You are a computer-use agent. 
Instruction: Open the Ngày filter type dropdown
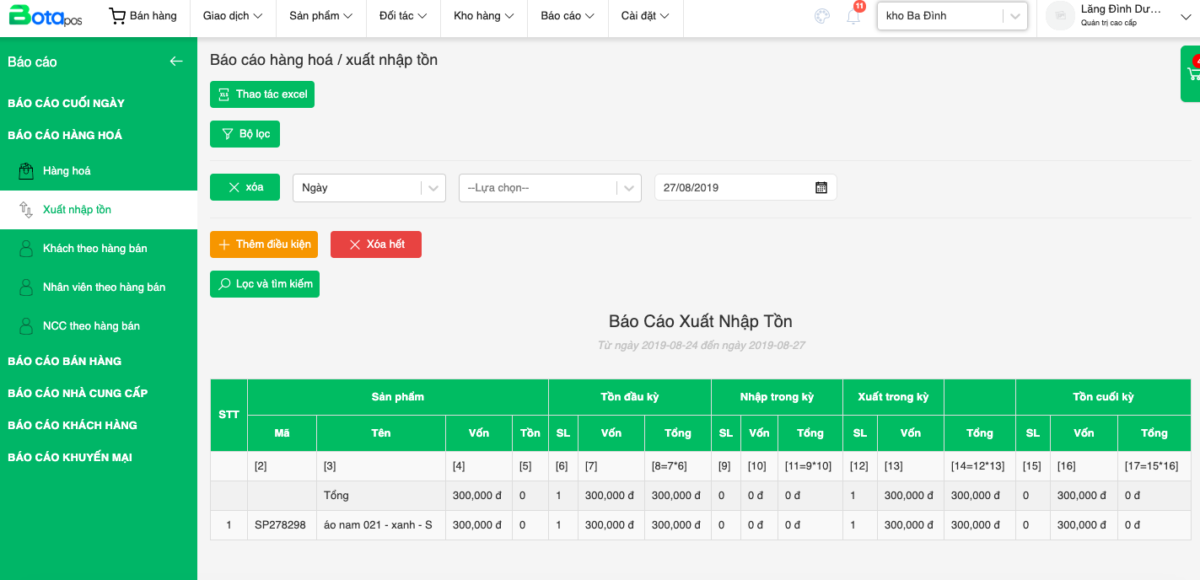tap(368, 187)
